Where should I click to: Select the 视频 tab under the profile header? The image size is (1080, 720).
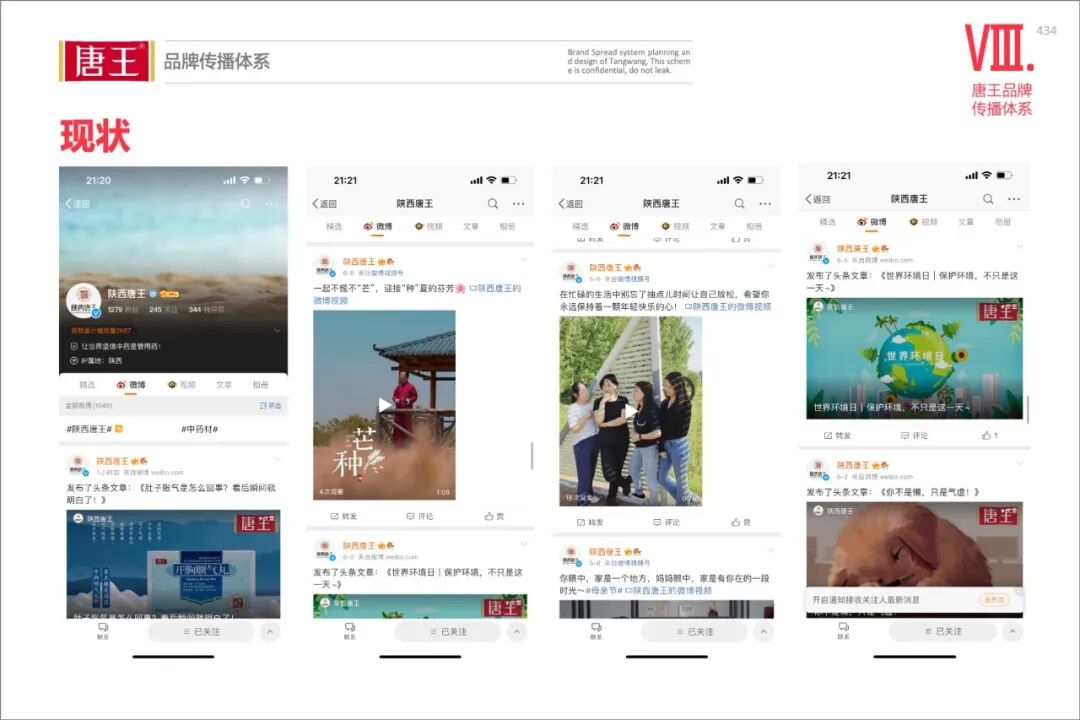(183, 385)
